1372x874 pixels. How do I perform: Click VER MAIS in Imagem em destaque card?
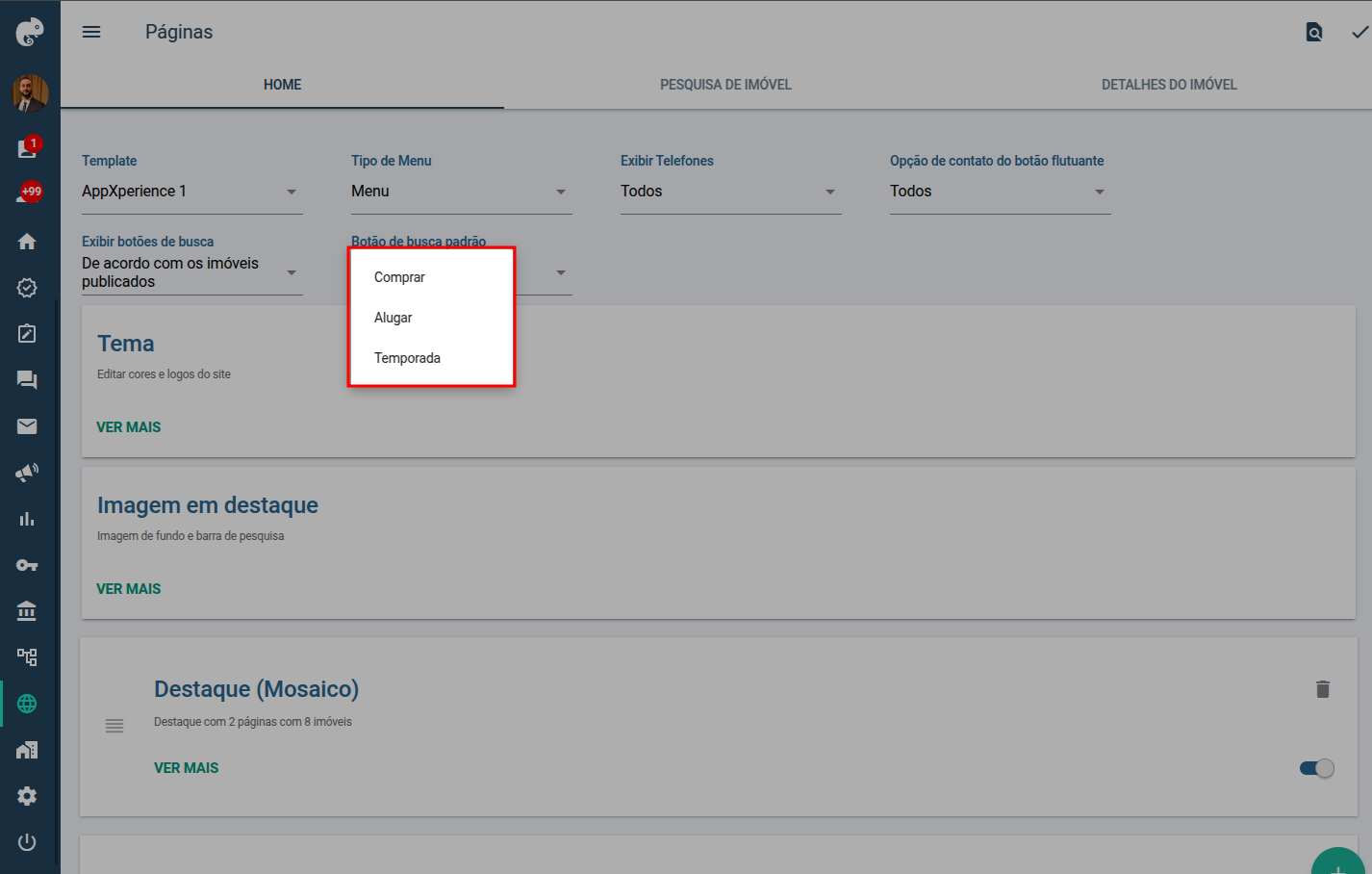(x=129, y=589)
